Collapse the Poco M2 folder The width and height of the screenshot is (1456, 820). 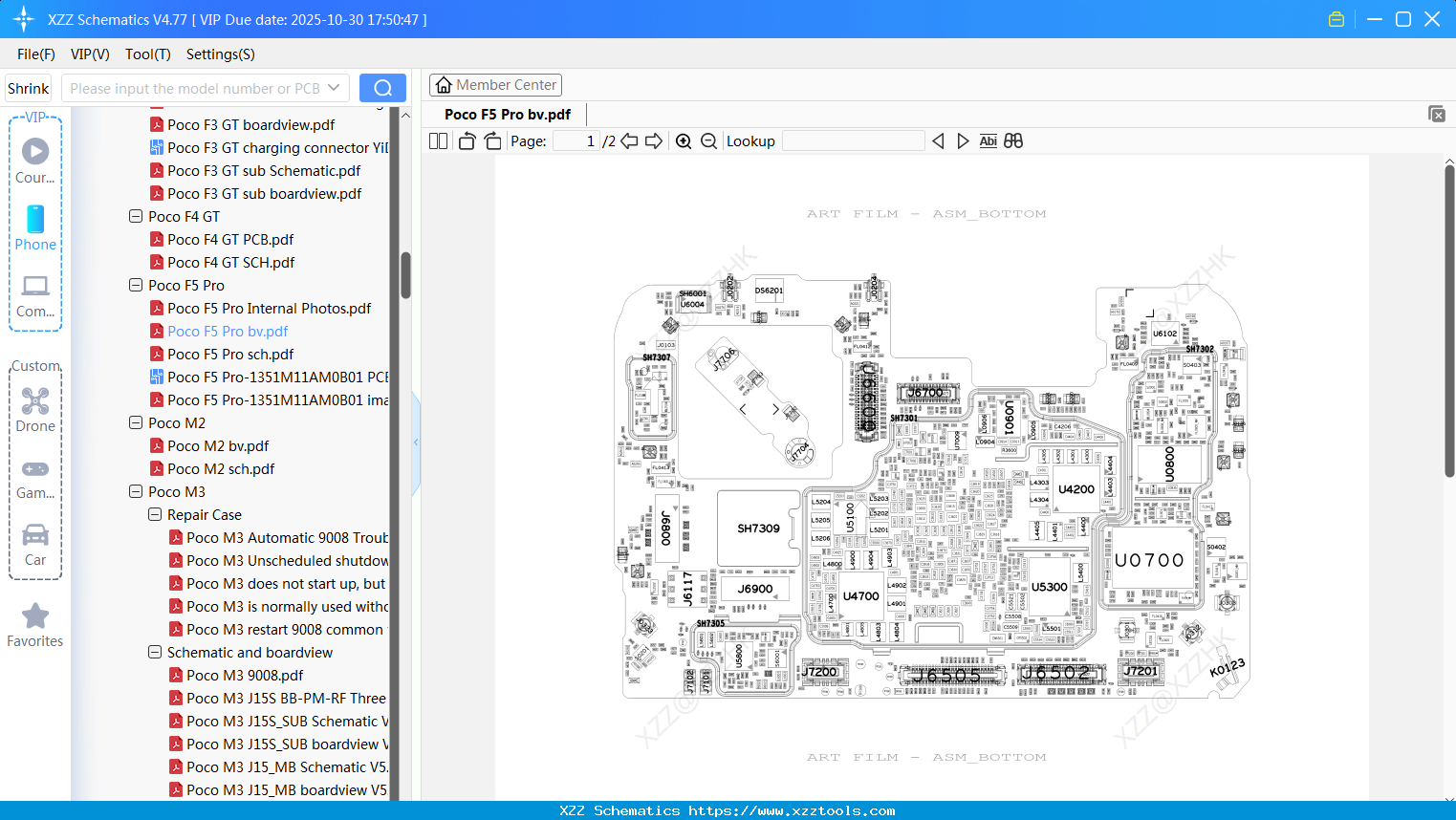pos(136,423)
